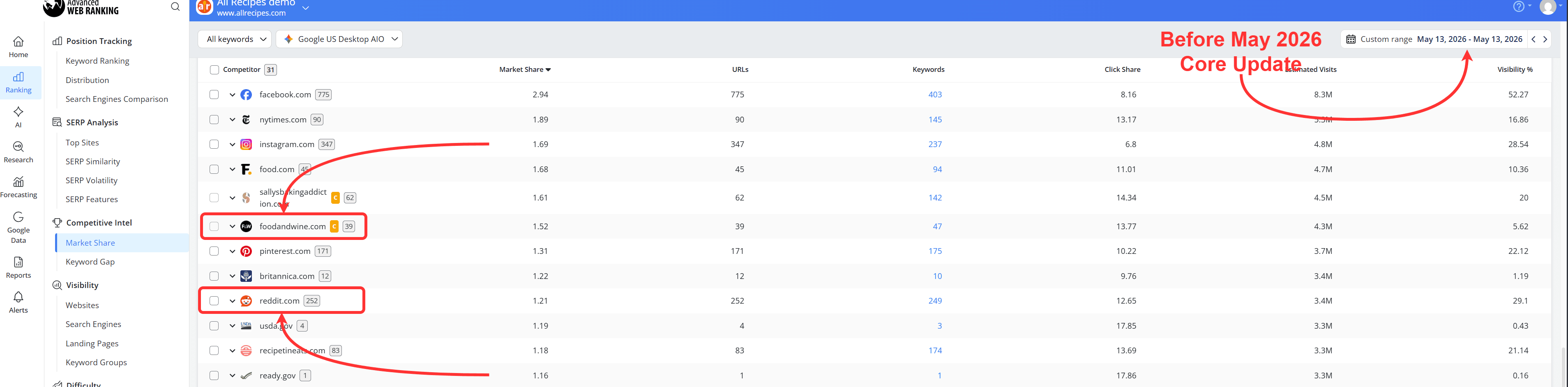Open Top Sites menu item
The height and width of the screenshot is (387, 1568).
82,143
